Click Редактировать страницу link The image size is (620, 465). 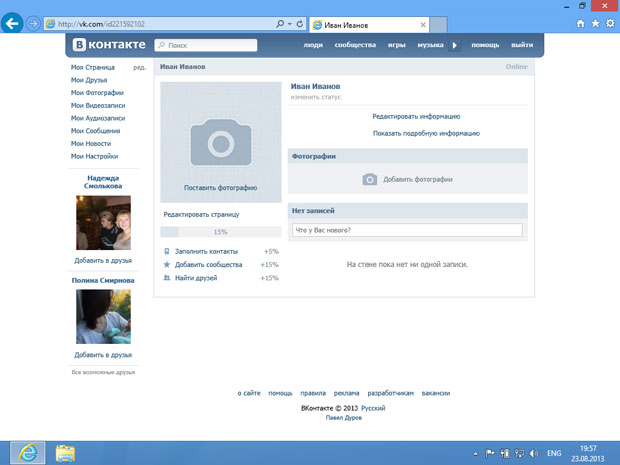pos(201,215)
